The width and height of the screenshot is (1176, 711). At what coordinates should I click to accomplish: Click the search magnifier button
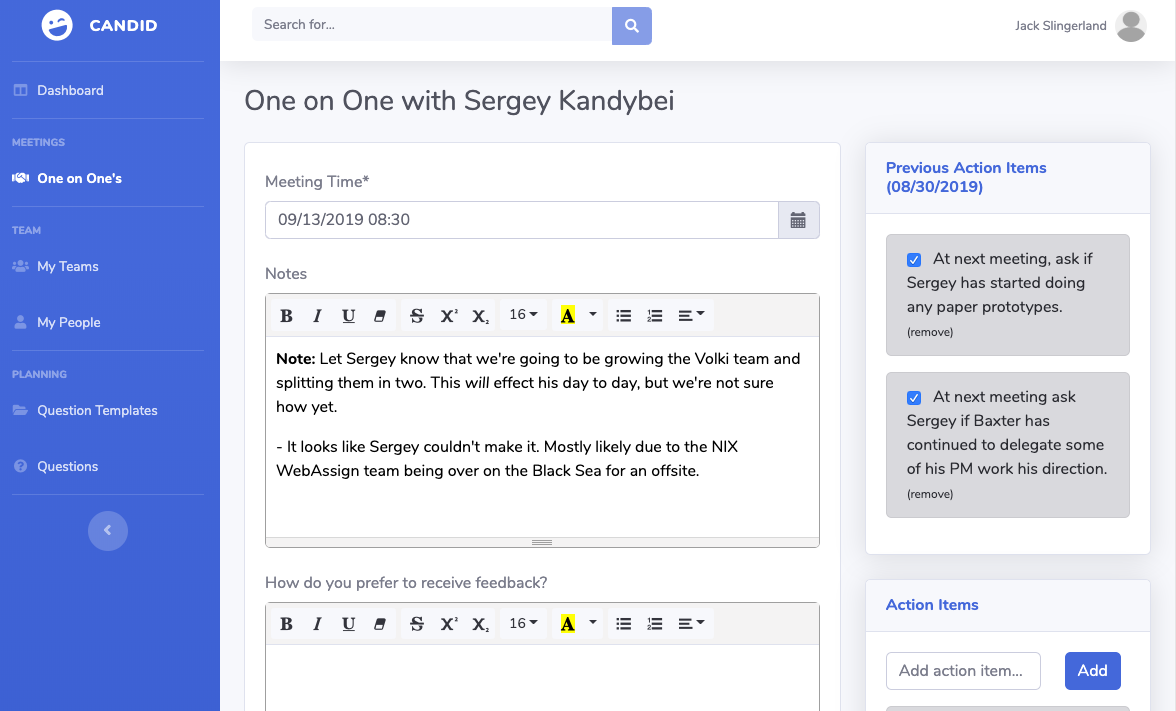[x=631, y=26]
